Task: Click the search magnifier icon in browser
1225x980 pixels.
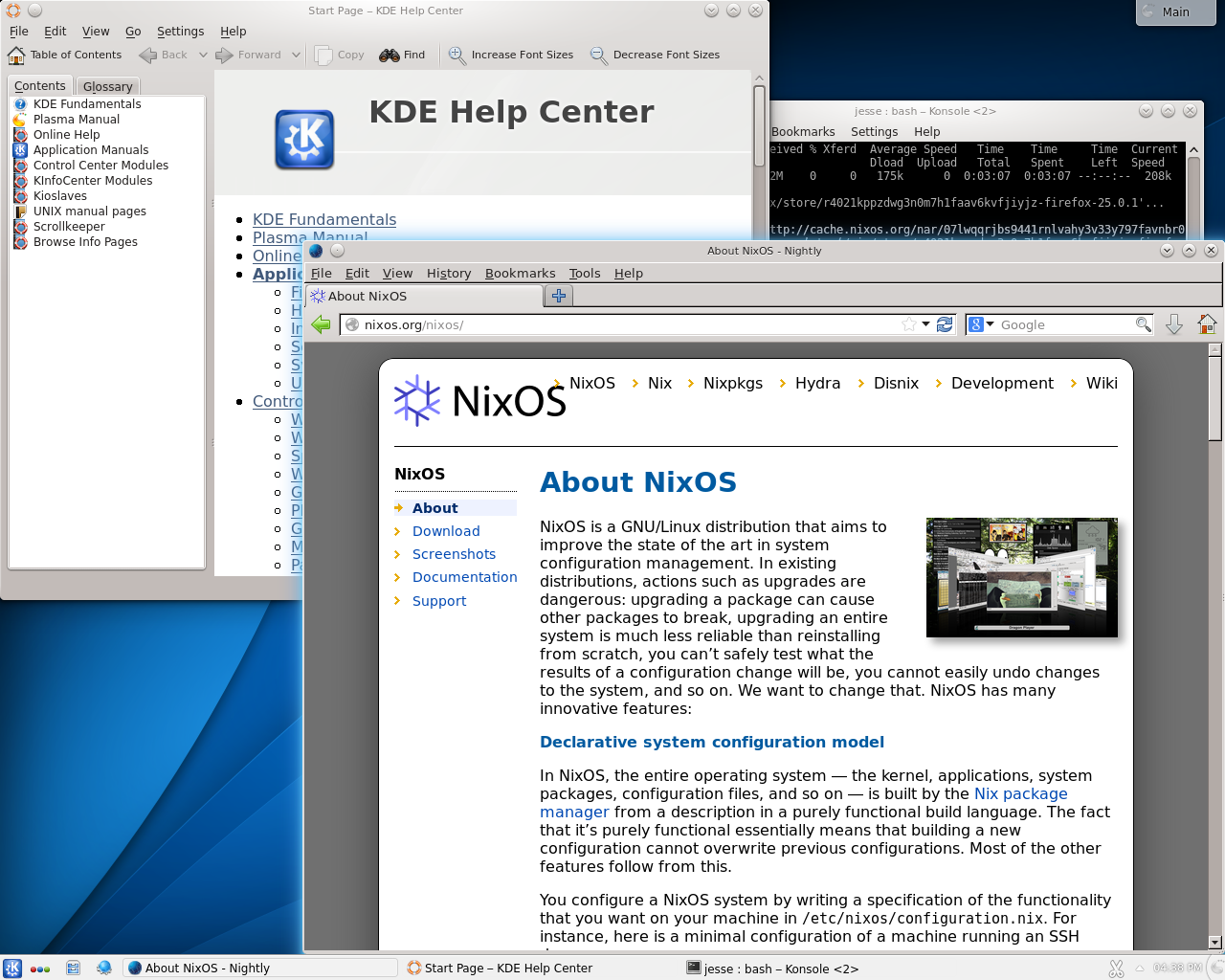Action: [x=1143, y=324]
